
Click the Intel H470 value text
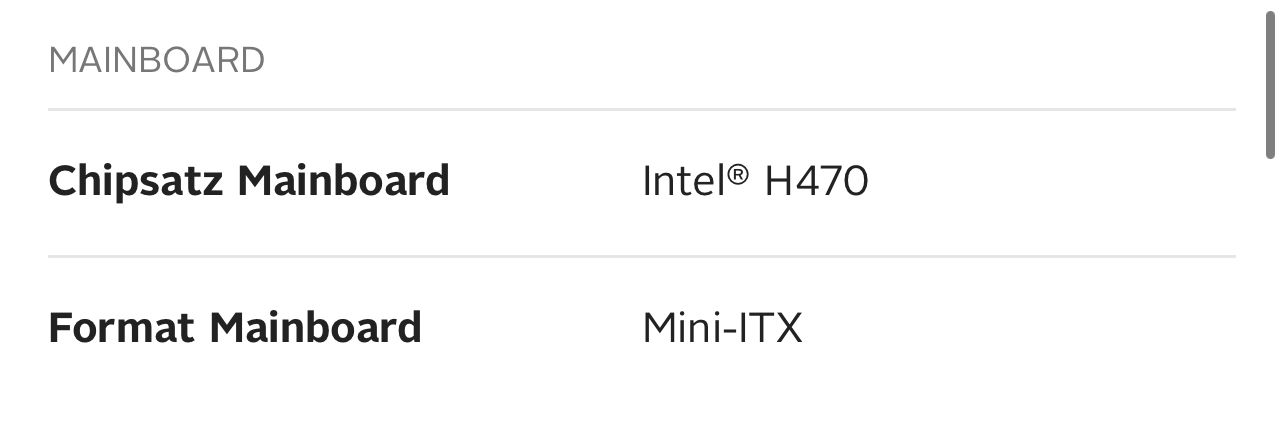[754, 182]
